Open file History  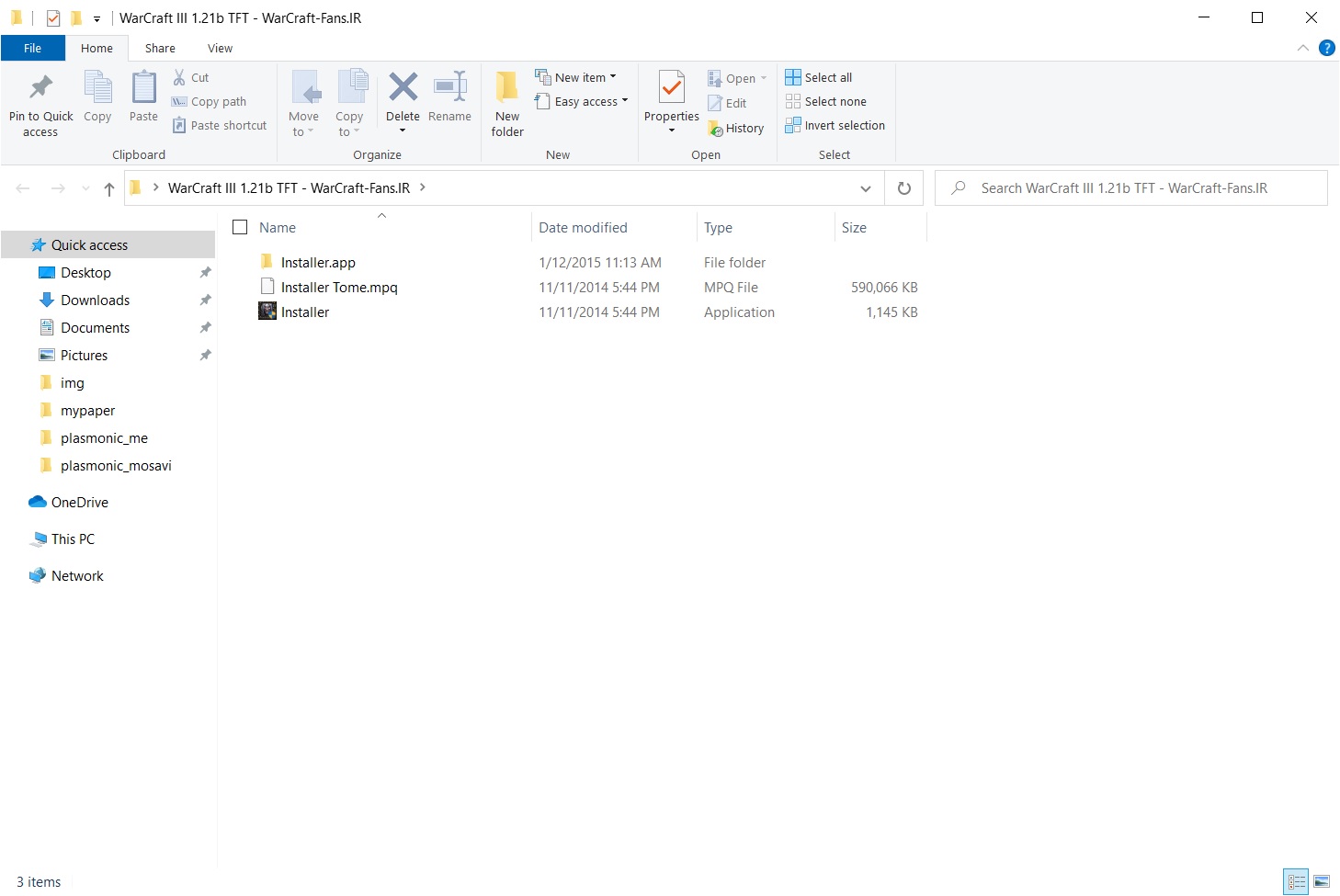(736, 129)
